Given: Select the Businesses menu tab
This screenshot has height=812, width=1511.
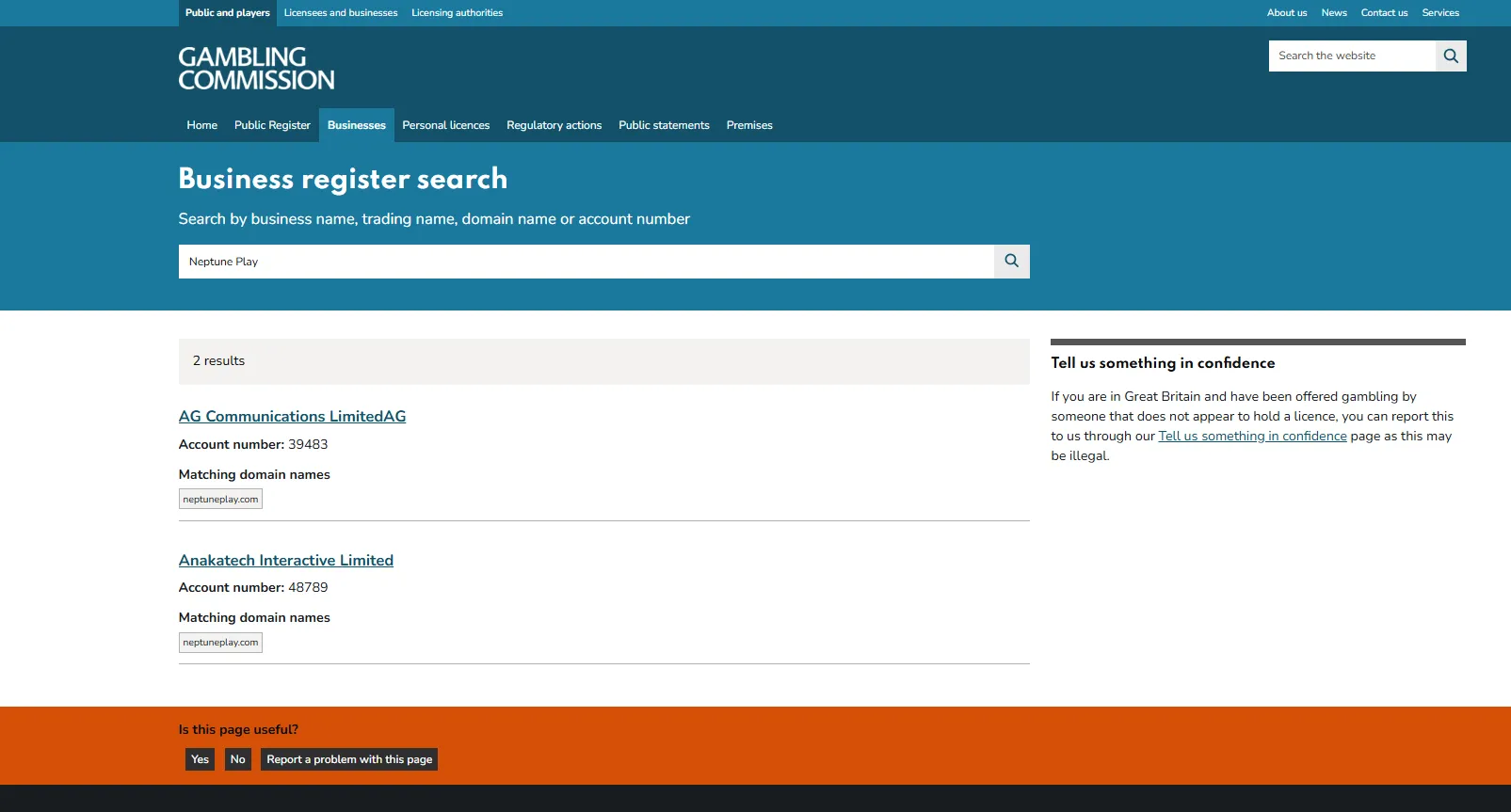Looking at the screenshot, I should tap(357, 125).
